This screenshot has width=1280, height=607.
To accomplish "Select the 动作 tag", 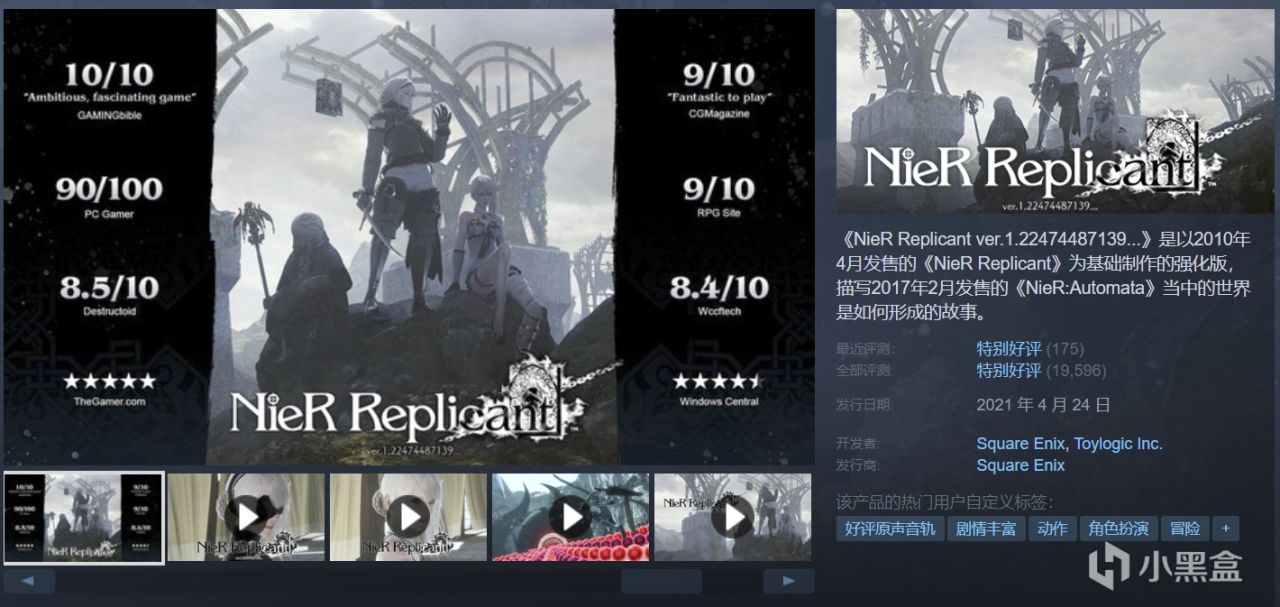I will [x=1052, y=529].
